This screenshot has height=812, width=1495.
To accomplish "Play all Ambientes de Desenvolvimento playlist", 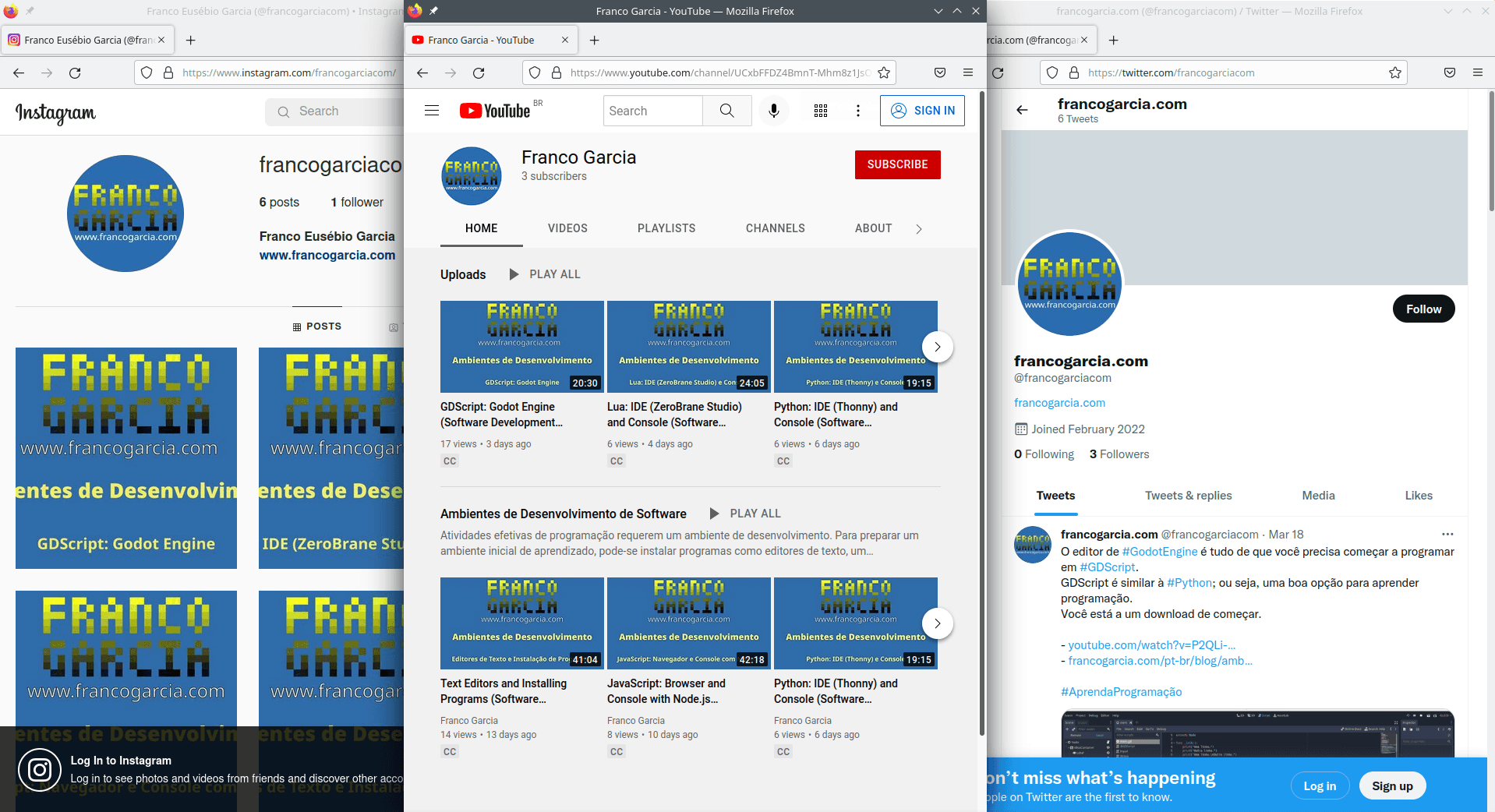I will 745,514.
